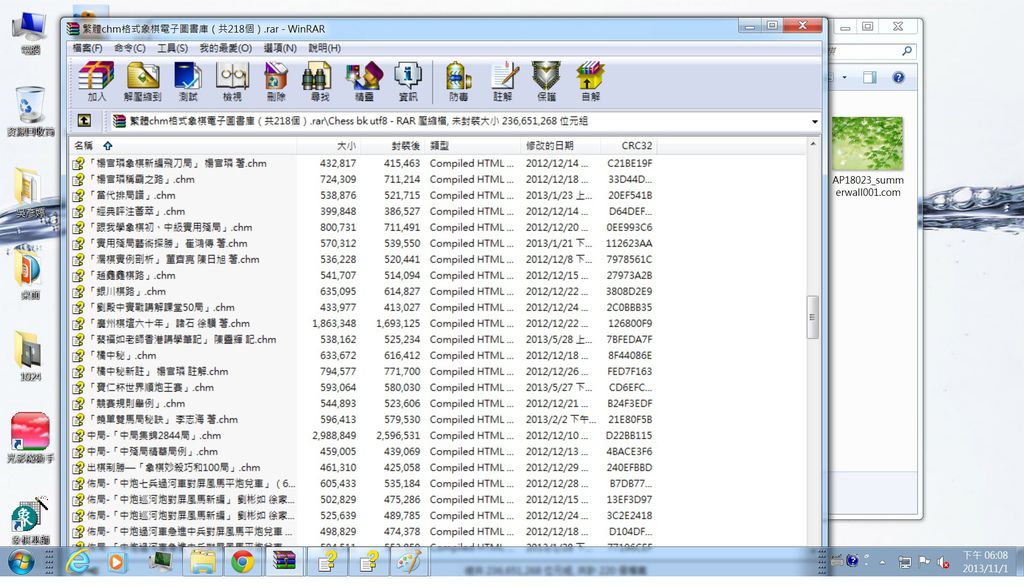
Task: Open the 1024 folder on desktop
Action: [30, 356]
